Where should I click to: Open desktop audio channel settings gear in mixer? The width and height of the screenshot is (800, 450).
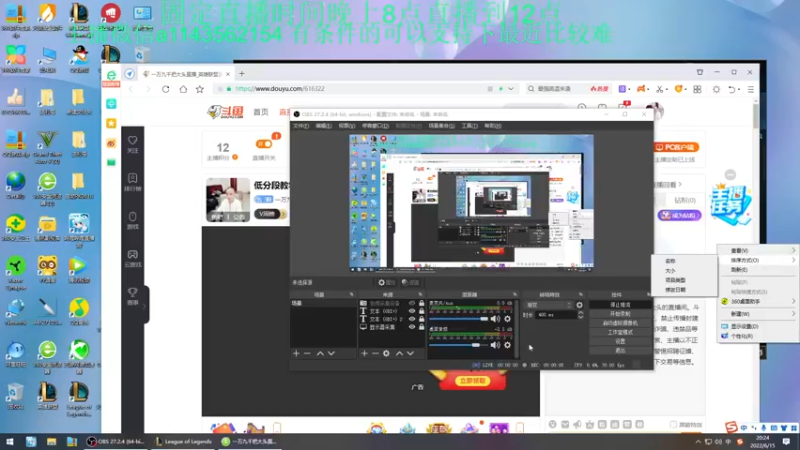(x=507, y=345)
